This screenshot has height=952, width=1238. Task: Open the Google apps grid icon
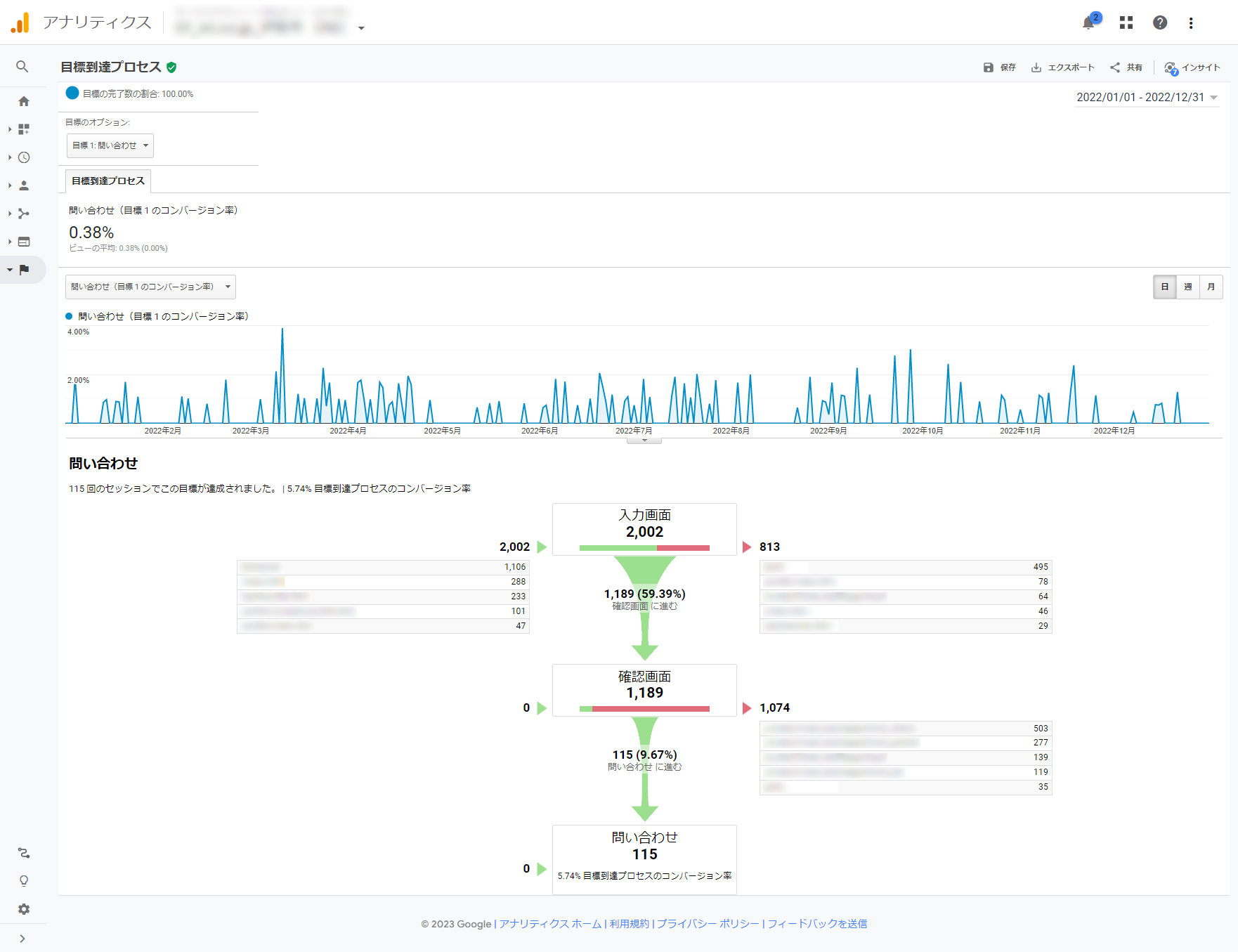pyautogui.click(x=1126, y=23)
